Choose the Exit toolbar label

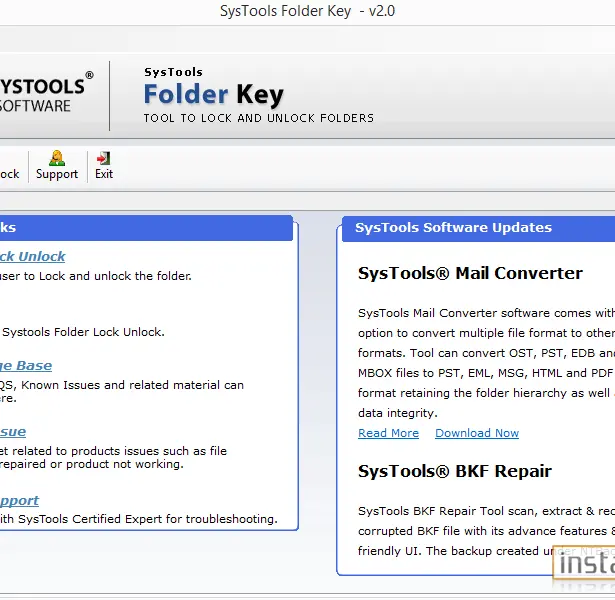click(x=104, y=174)
